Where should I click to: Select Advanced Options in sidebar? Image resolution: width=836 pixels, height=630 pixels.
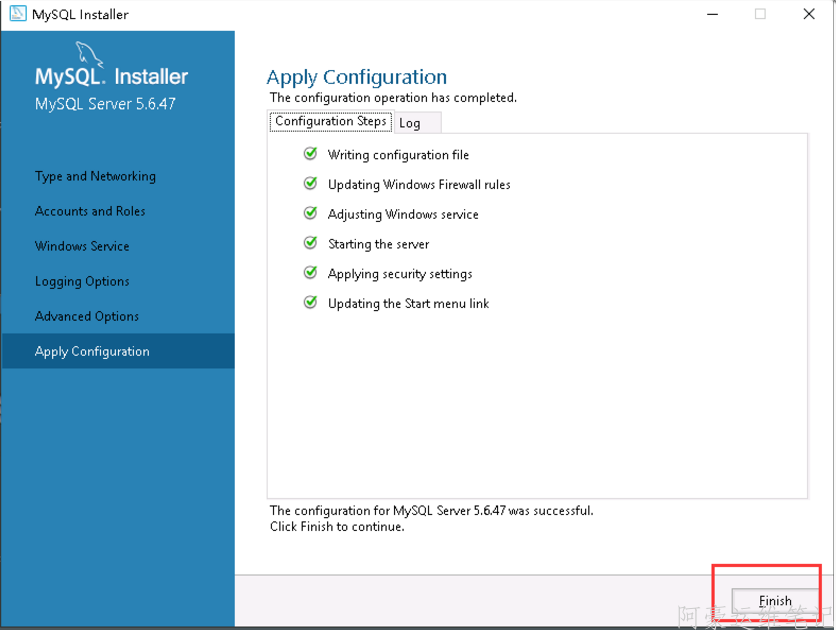pos(87,316)
